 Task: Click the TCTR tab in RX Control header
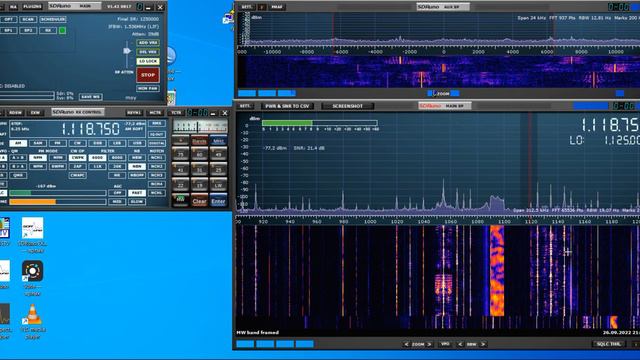coord(176,113)
